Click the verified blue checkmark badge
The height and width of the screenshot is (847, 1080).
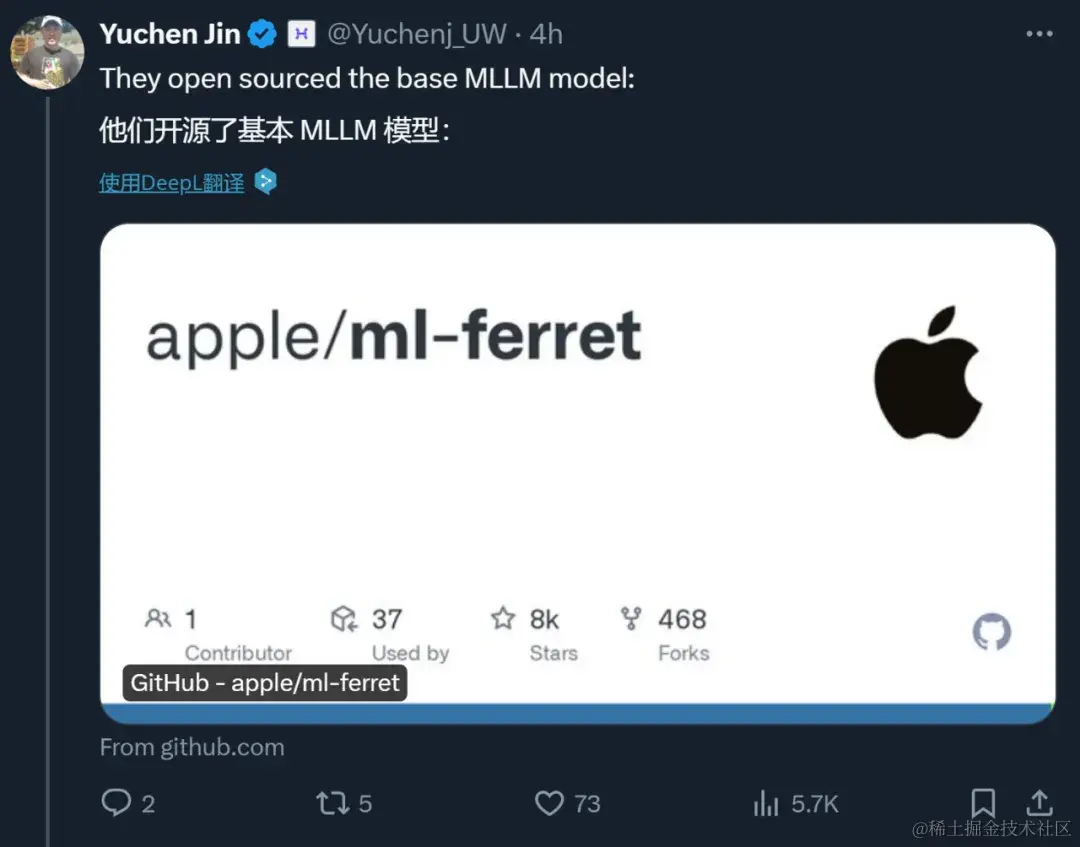(x=260, y=33)
